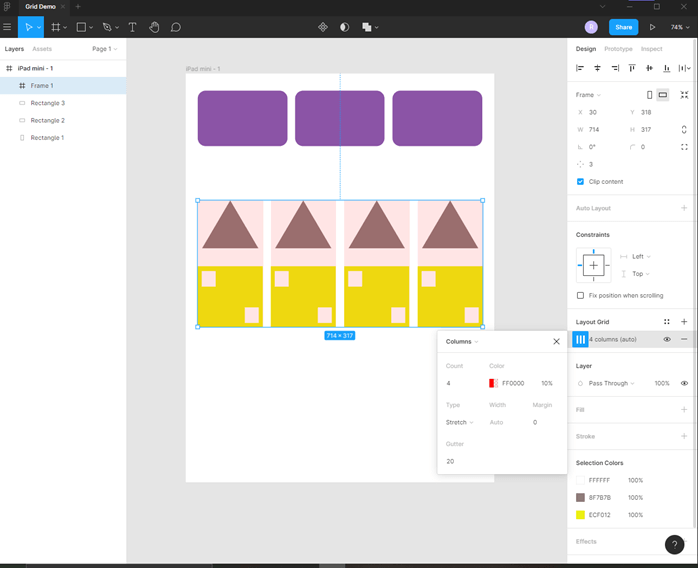The image size is (698, 568).
Task: Open the Left horizontal constraint dropdown
Action: click(x=641, y=256)
